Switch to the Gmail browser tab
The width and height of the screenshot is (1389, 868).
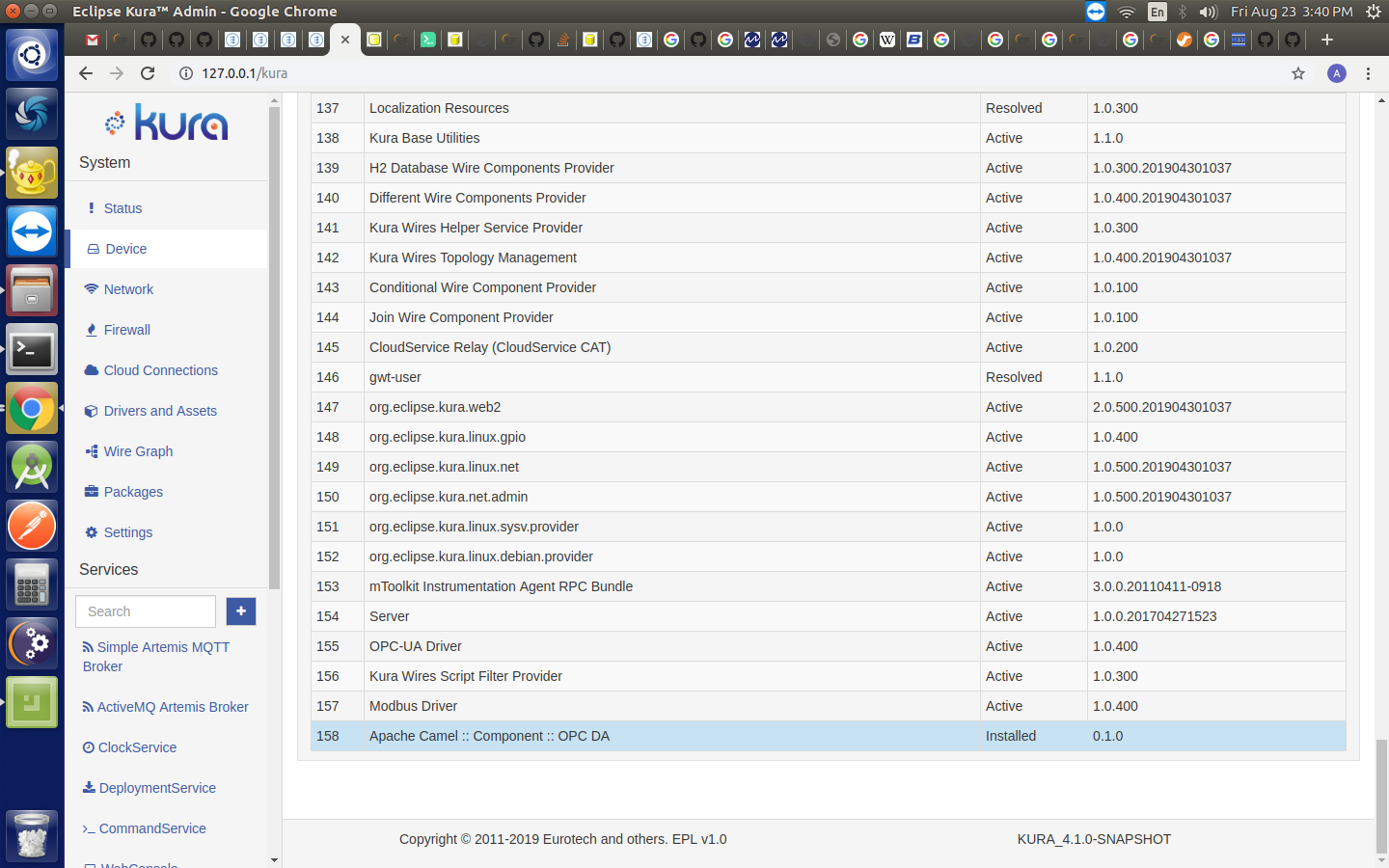[92, 40]
